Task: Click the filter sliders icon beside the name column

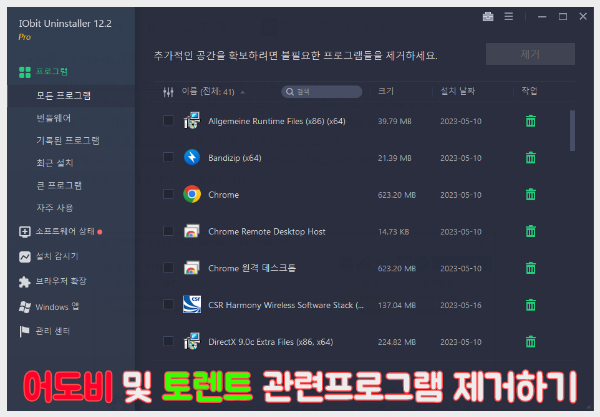Action: tap(168, 92)
